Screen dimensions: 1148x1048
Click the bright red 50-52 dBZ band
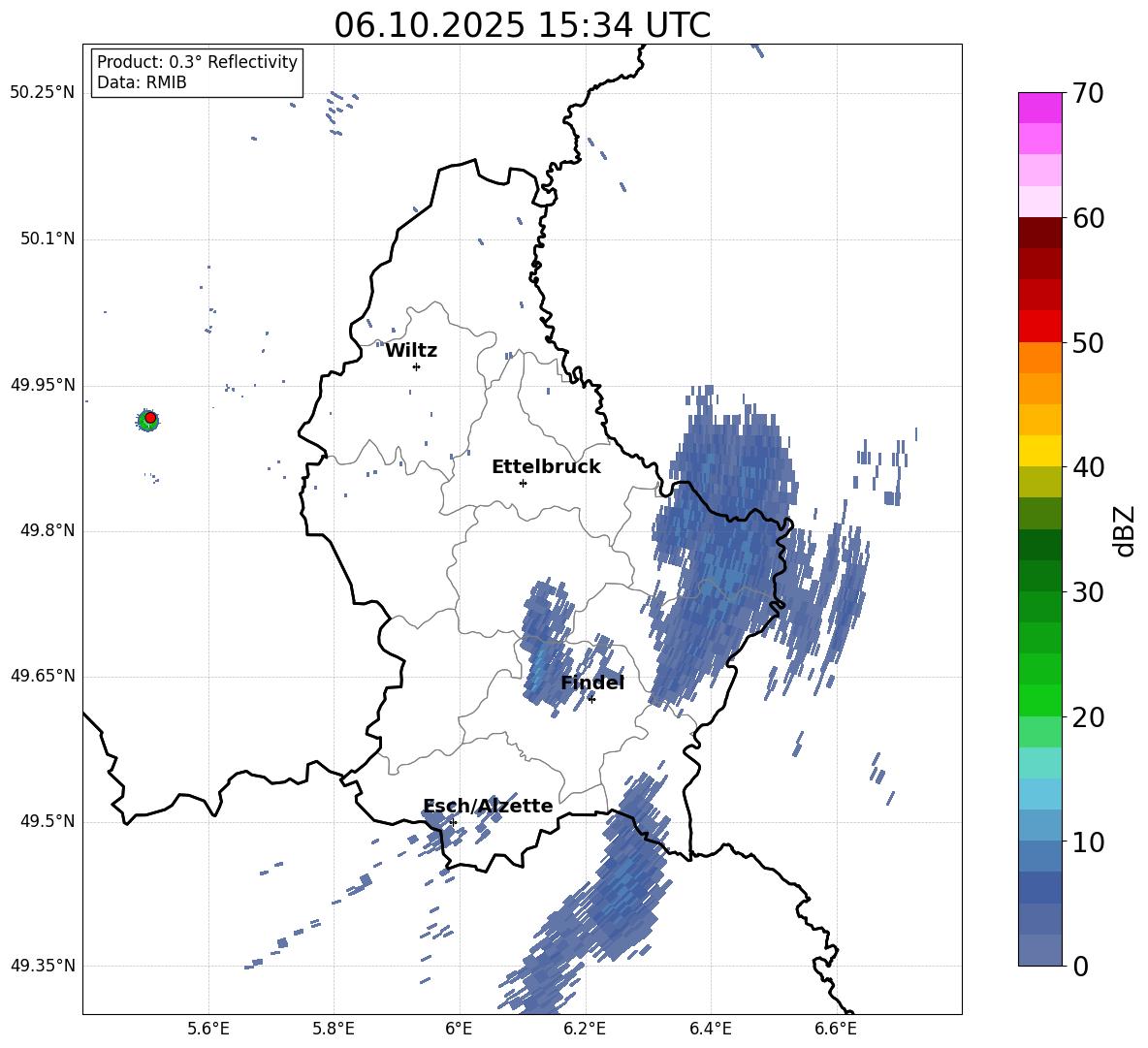coord(1039,327)
